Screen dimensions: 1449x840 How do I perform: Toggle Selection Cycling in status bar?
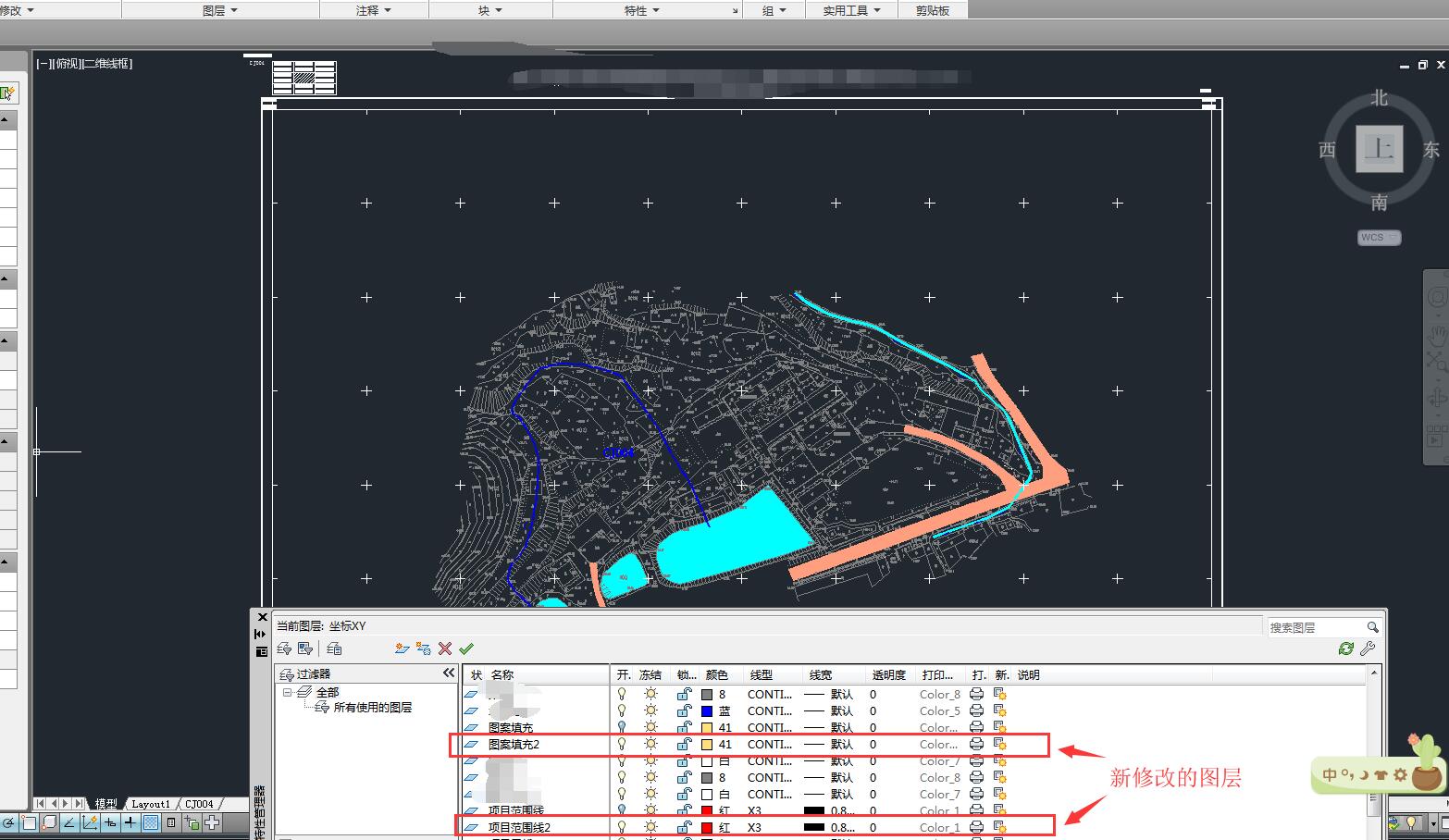click(x=192, y=823)
